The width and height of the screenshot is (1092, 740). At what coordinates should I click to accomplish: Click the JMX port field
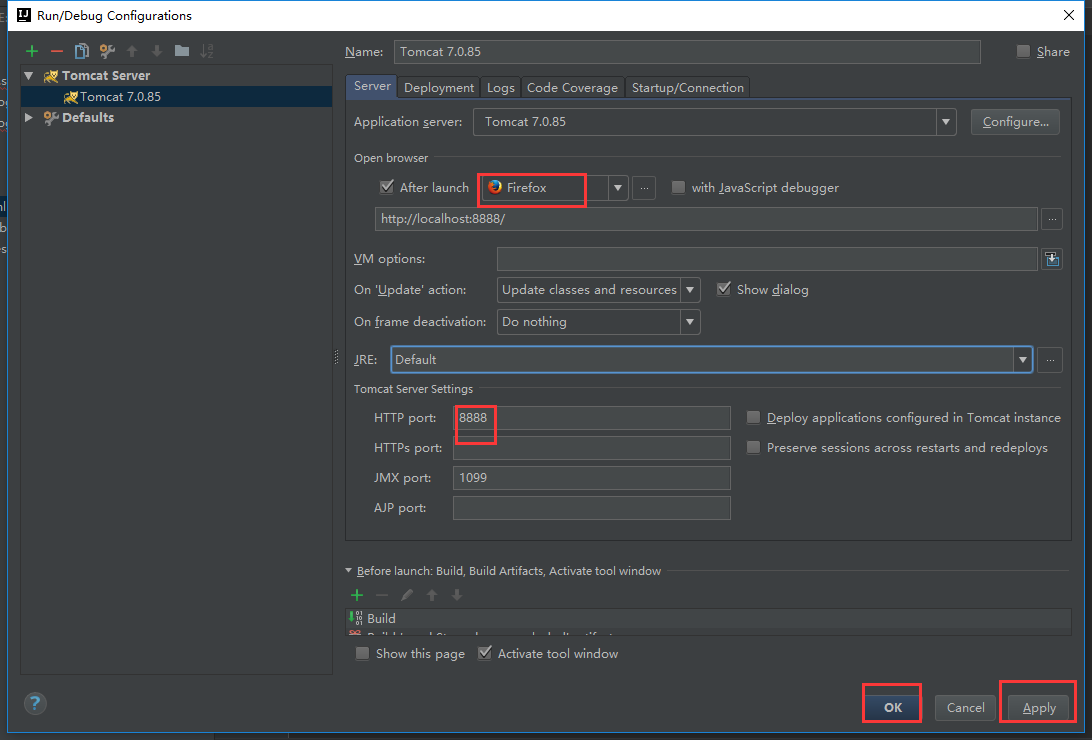(x=592, y=478)
